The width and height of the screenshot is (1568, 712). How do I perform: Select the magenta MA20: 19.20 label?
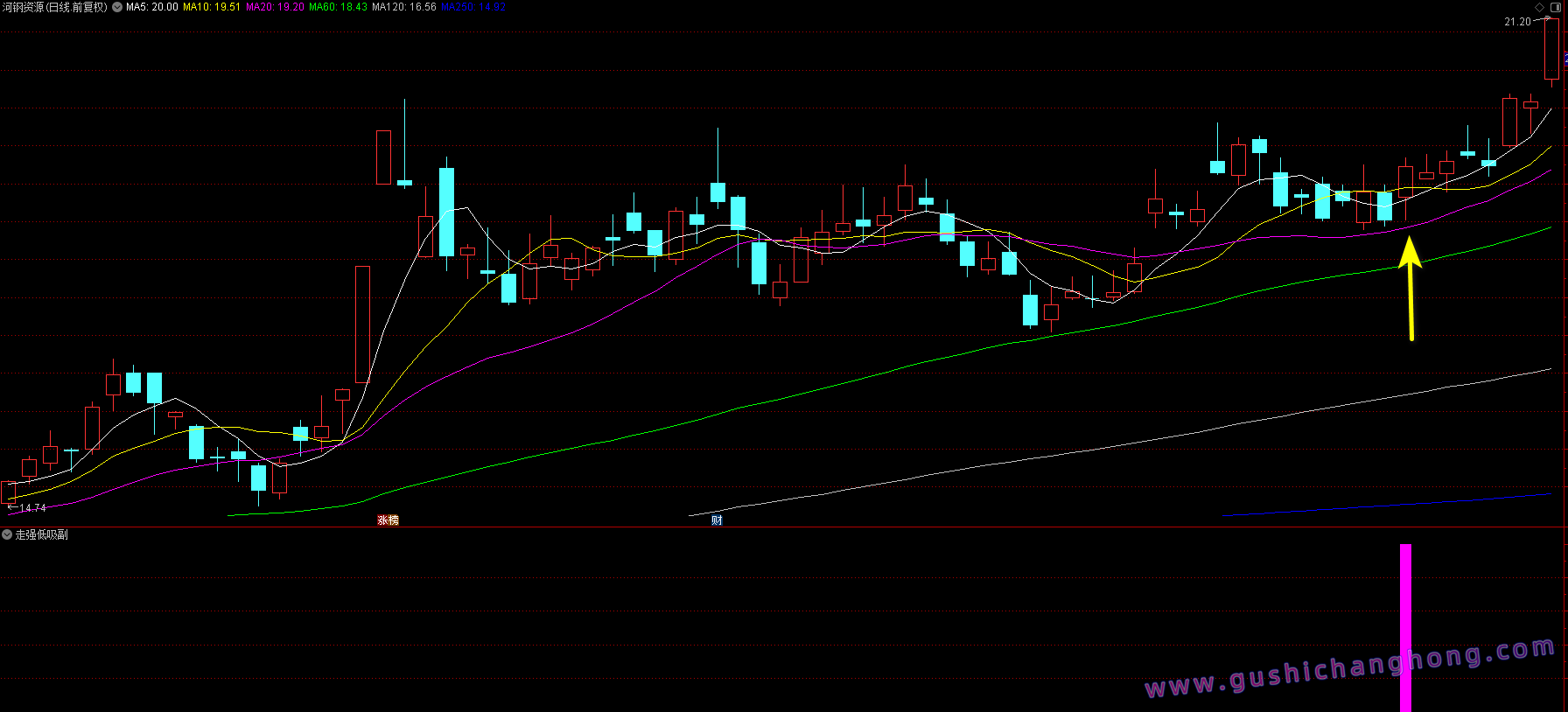pos(275,7)
